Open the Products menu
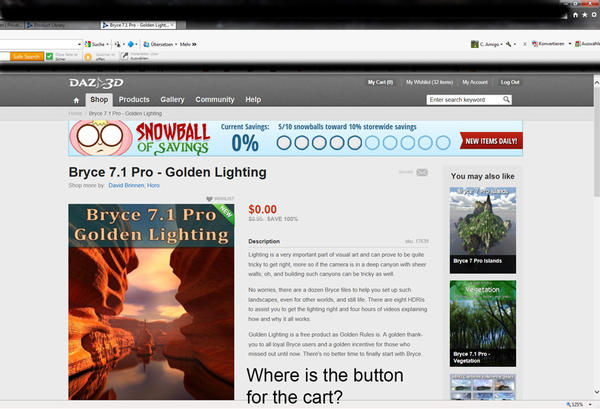600x409 pixels. (x=134, y=99)
